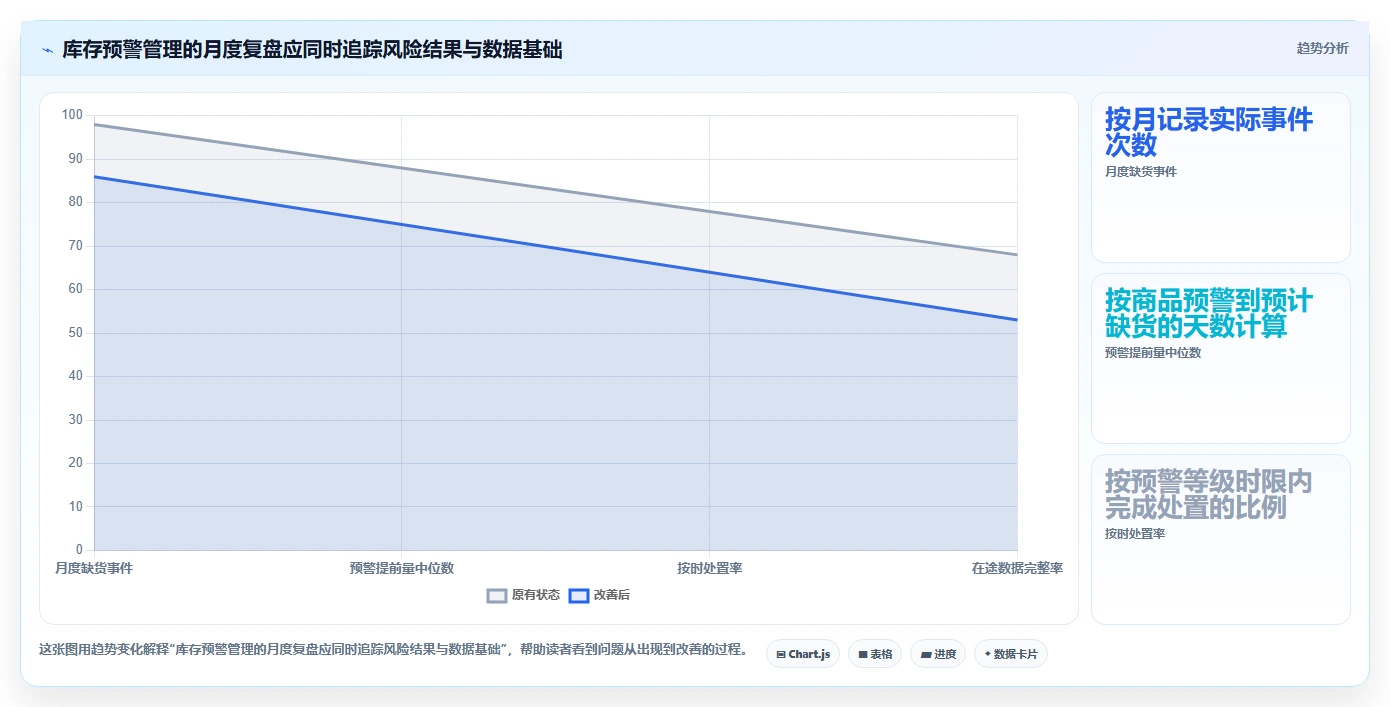1390x707 pixels.
Task: Click the 在途数据完整率 x-axis label
Action: [x=1017, y=568]
